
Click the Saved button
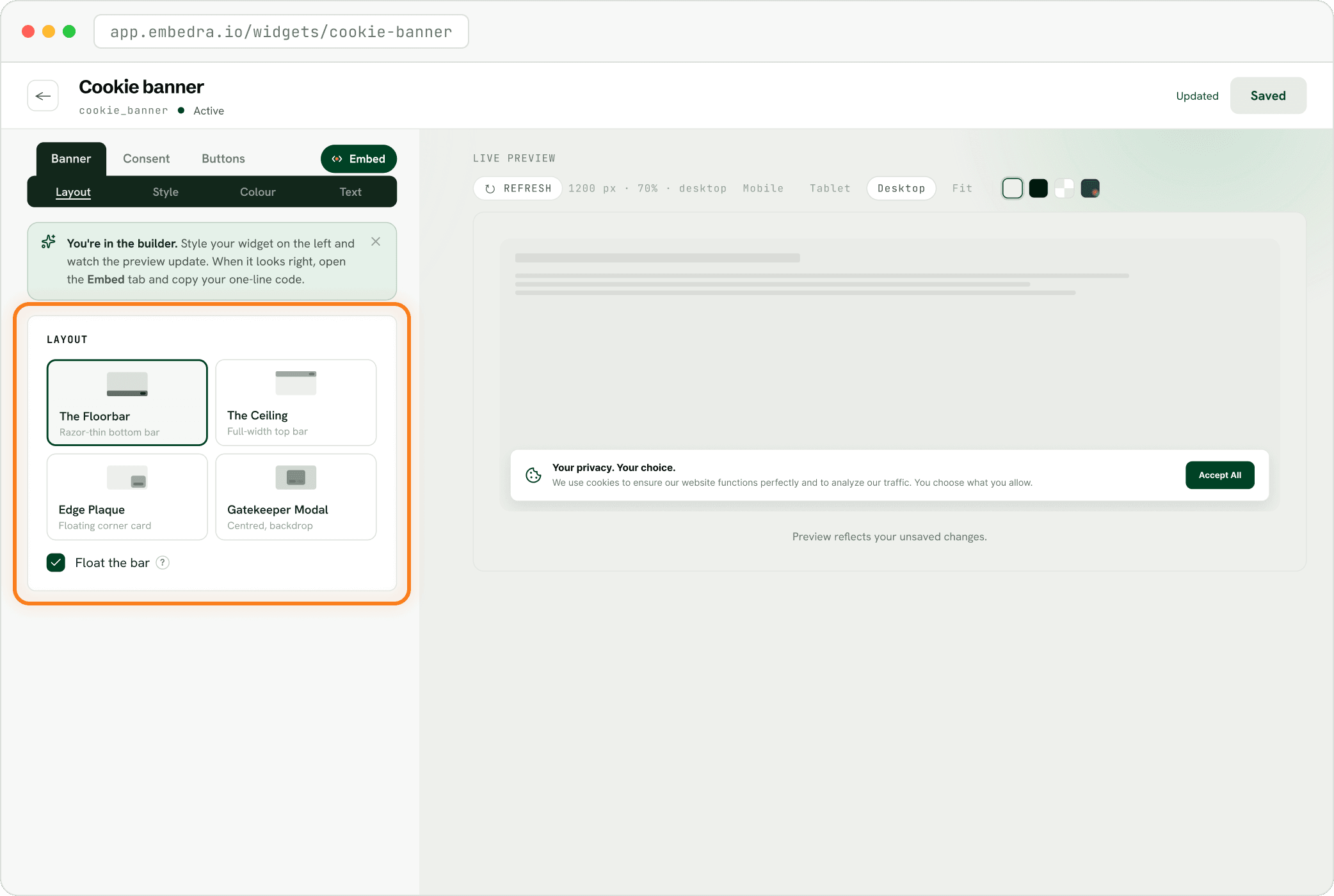(x=1268, y=95)
